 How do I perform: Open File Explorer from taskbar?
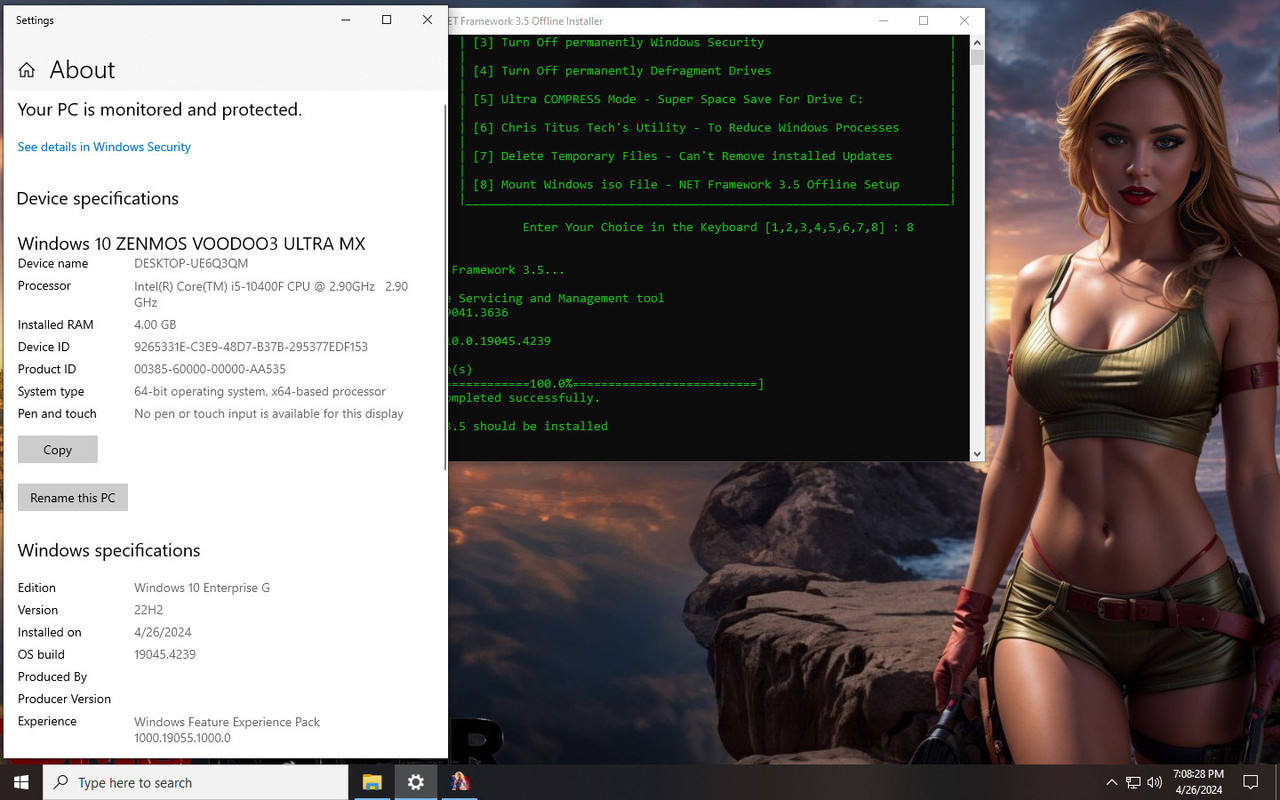click(x=372, y=782)
